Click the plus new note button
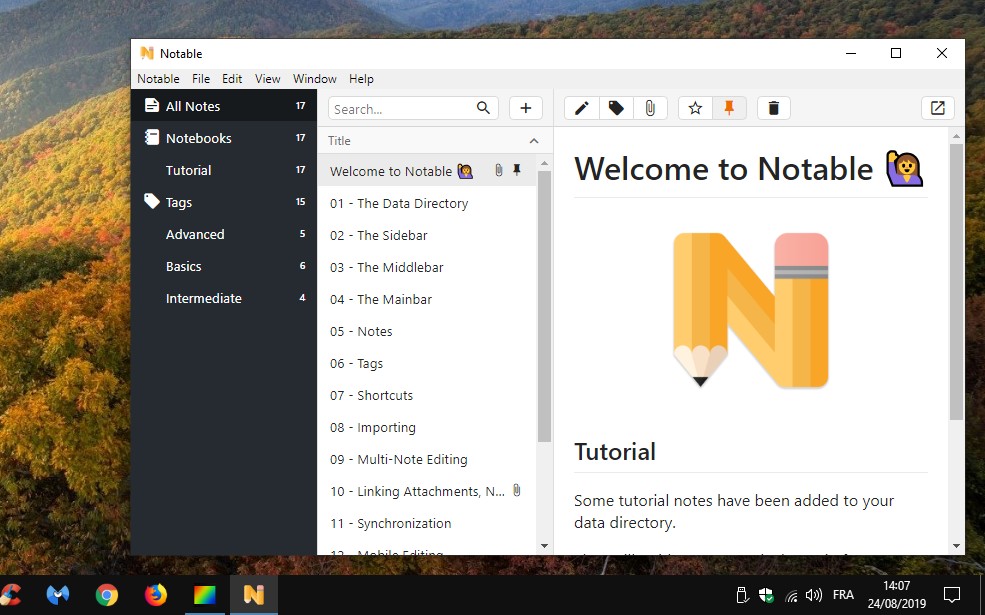The height and width of the screenshot is (615, 985). coord(526,108)
